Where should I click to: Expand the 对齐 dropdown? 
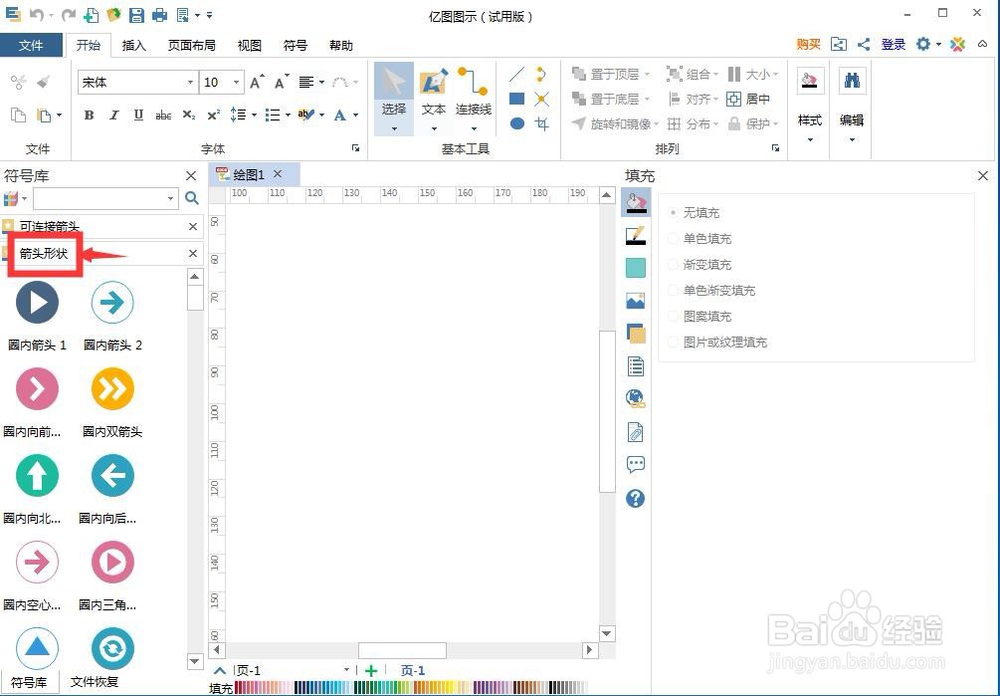(x=716, y=99)
